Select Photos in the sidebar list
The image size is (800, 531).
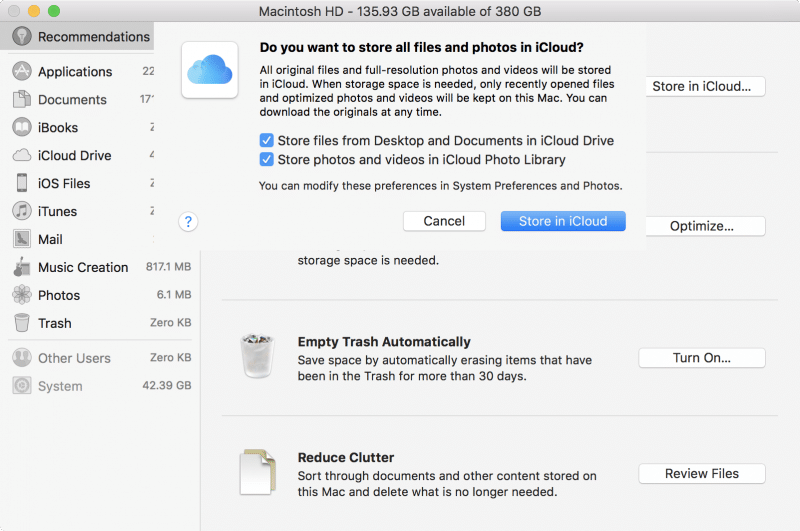click(101, 295)
